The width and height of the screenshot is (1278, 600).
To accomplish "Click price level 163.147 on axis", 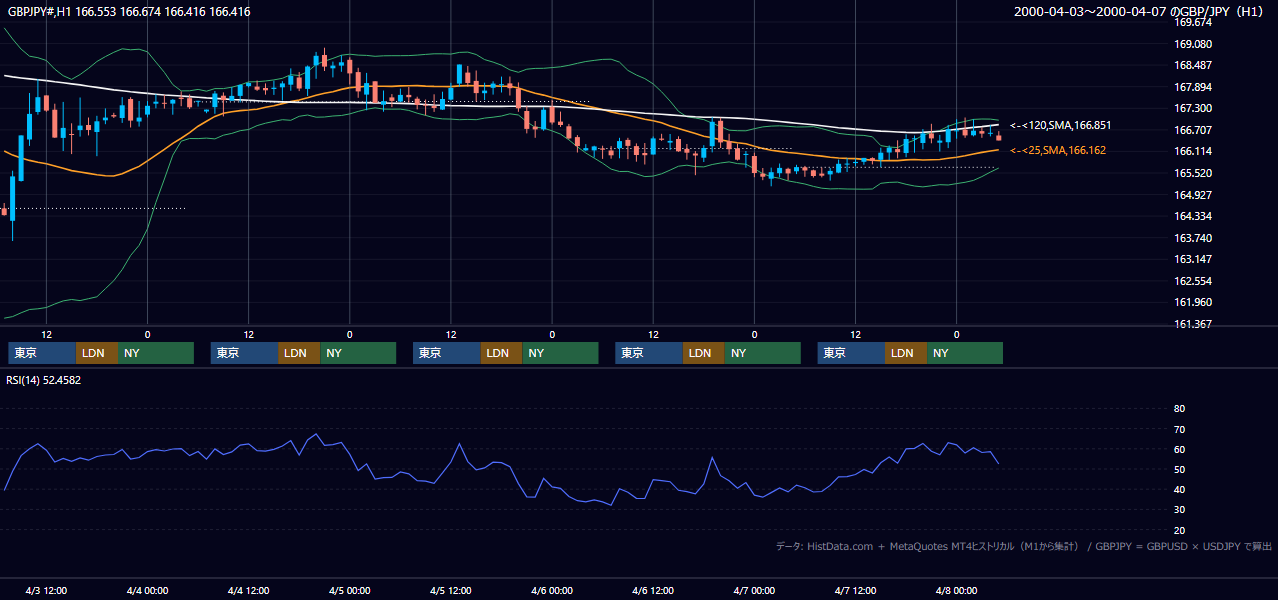I will click(1193, 259).
